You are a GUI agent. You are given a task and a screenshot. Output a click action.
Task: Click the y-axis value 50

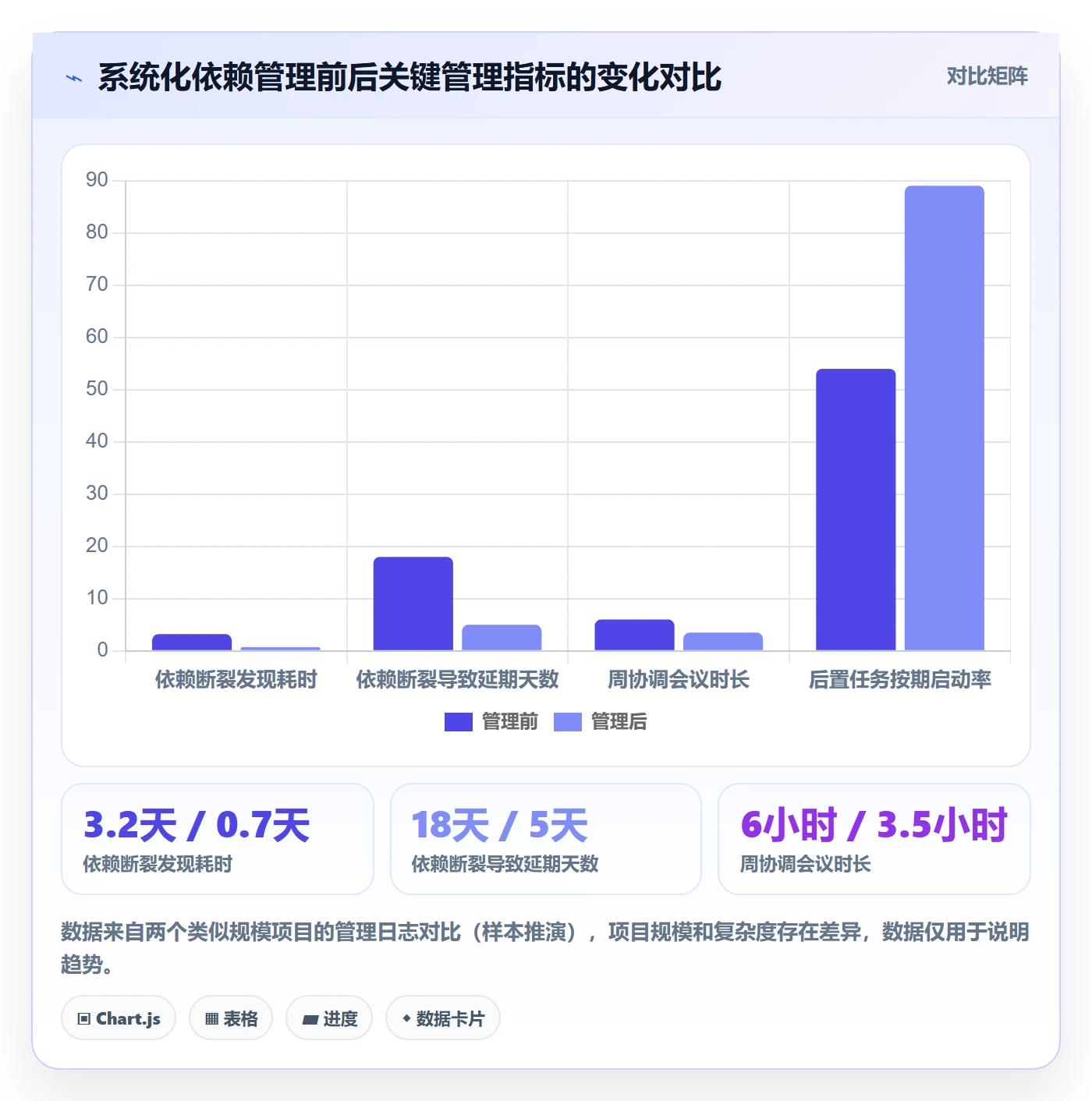tap(97, 389)
